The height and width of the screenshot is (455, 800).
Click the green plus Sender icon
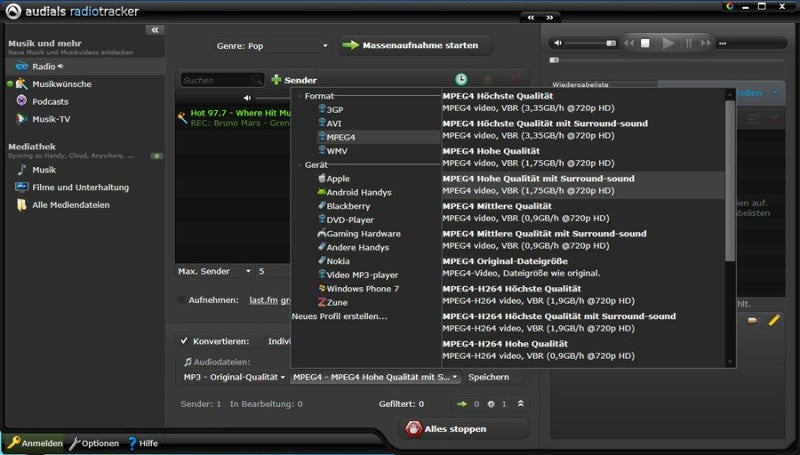(x=276, y=80)
